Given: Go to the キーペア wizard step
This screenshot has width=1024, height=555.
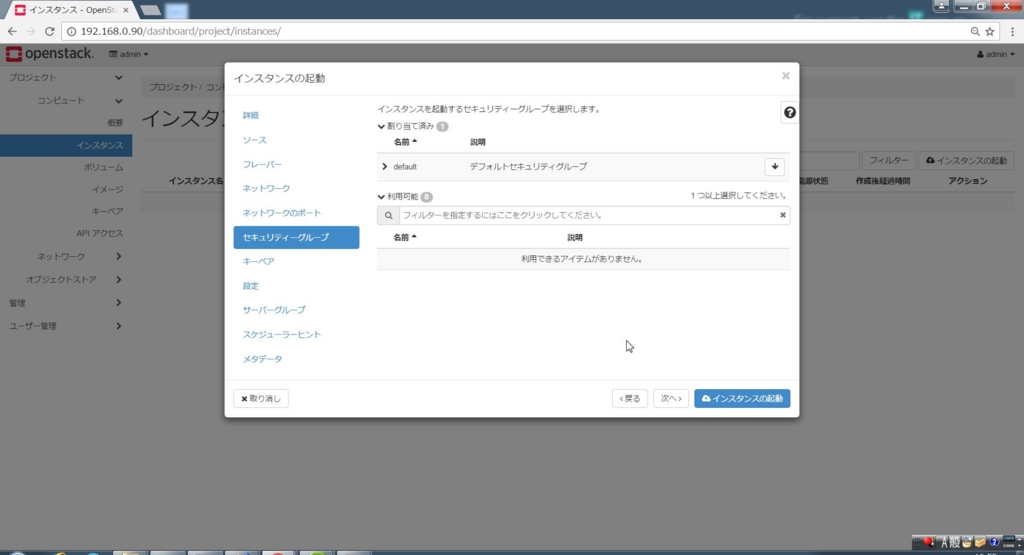Looking at the screenshot, I should 259,262.
